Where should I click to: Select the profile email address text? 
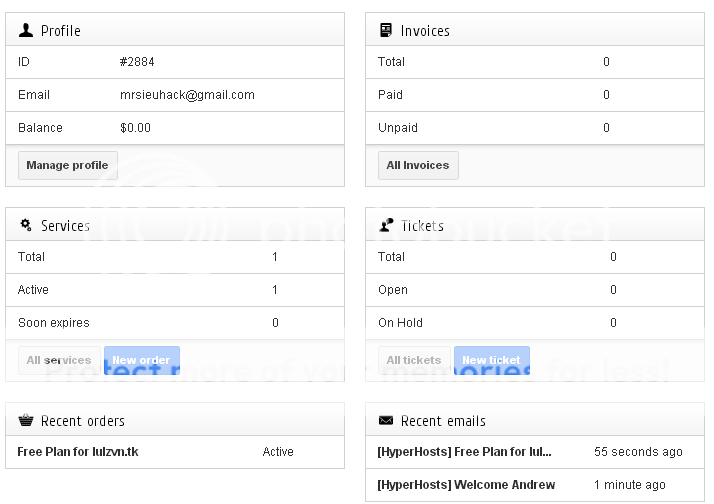tap(187, 95)
